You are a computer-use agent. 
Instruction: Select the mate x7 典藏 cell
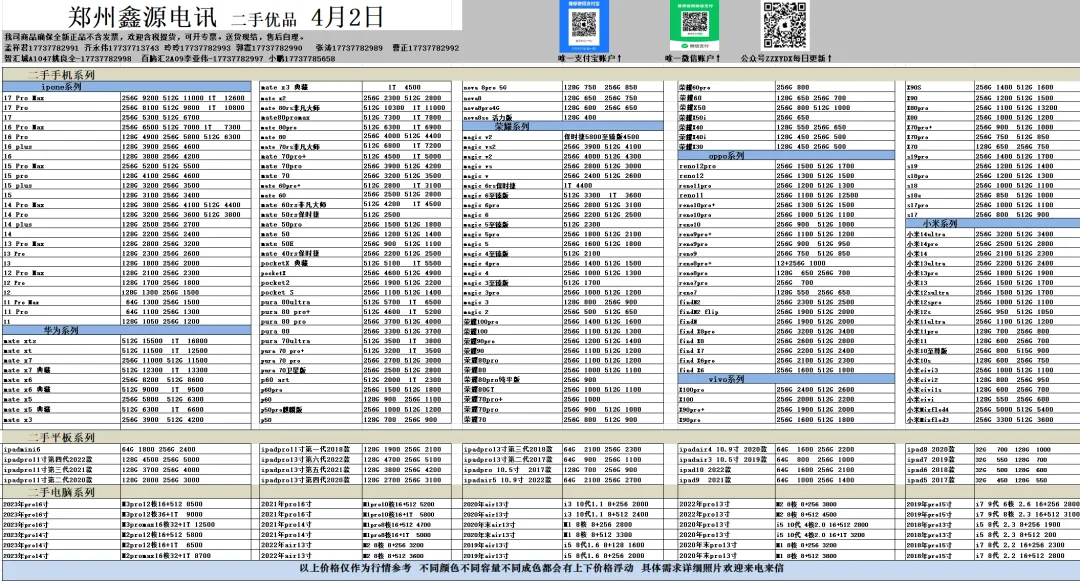(61, 370)
